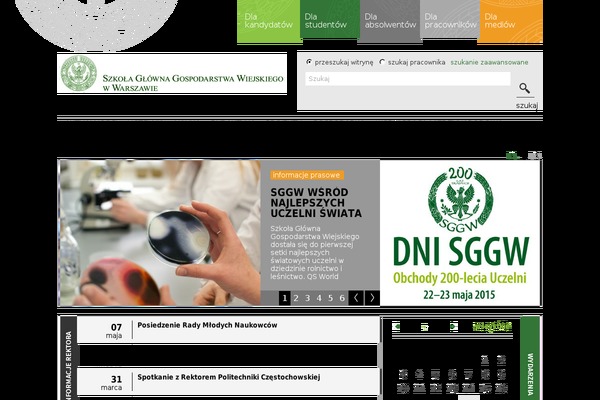Open the Dla studentów section tab

(x=329, y=19)
